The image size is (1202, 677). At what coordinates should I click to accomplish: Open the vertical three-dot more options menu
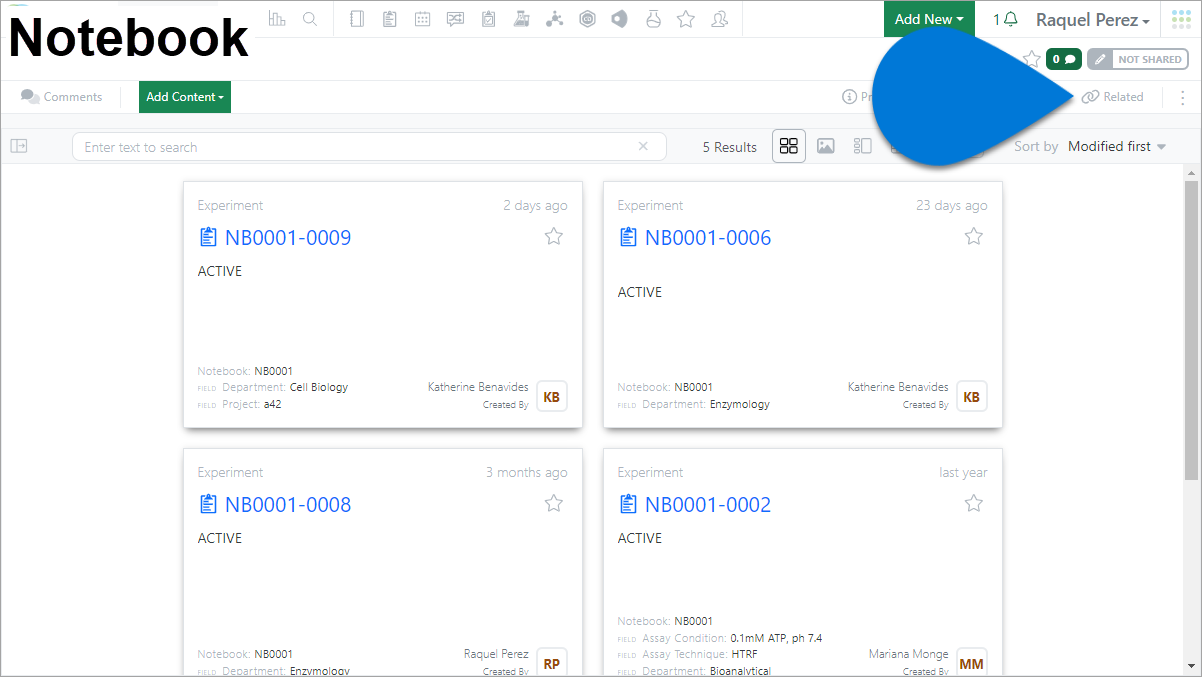(1183, 97)
